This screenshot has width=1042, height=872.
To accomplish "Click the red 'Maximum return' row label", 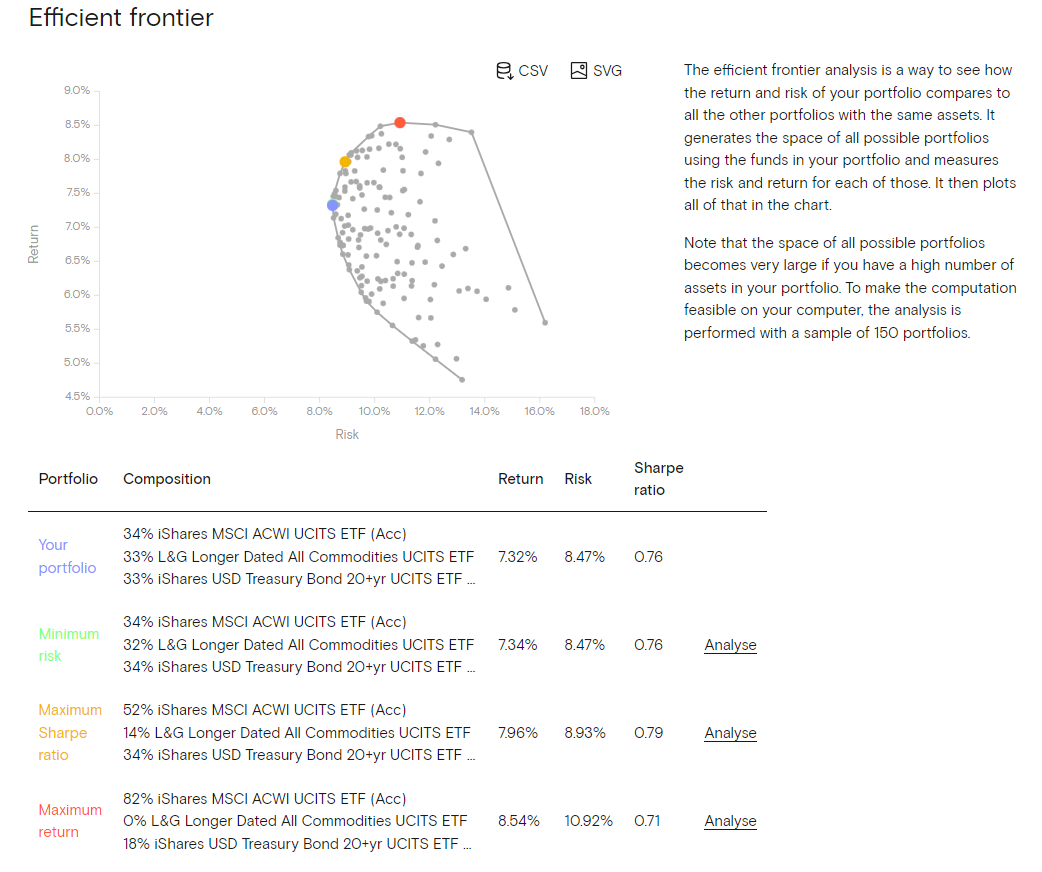I will [x=70, y=821].
